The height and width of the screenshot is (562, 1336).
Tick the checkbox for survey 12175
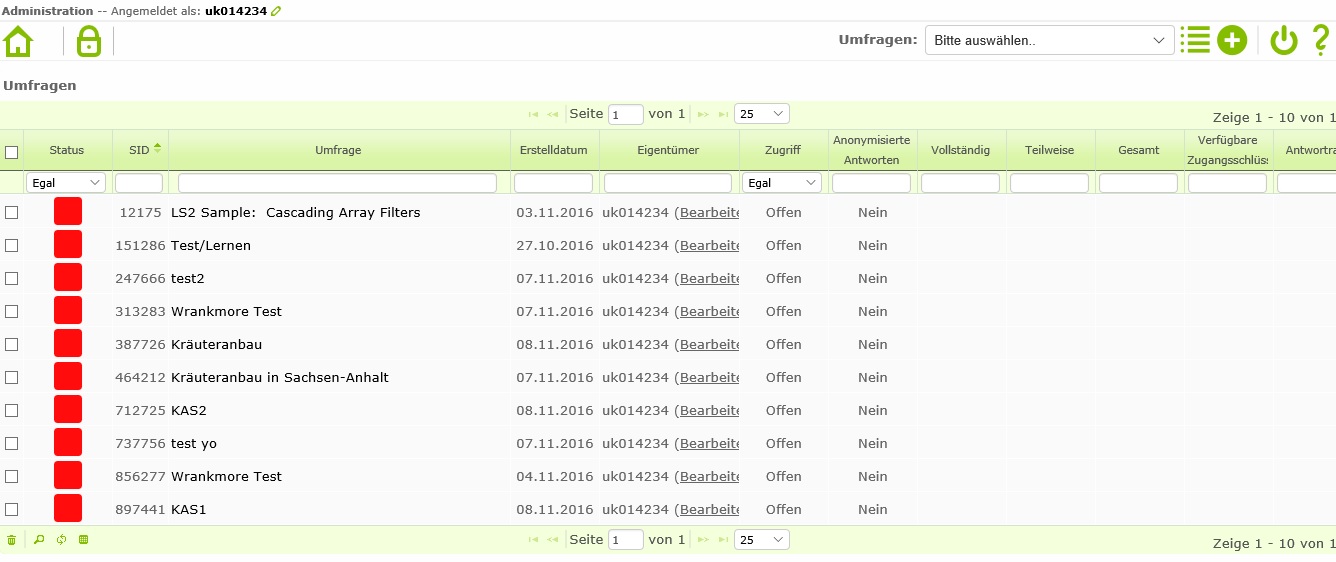[12, 212]
